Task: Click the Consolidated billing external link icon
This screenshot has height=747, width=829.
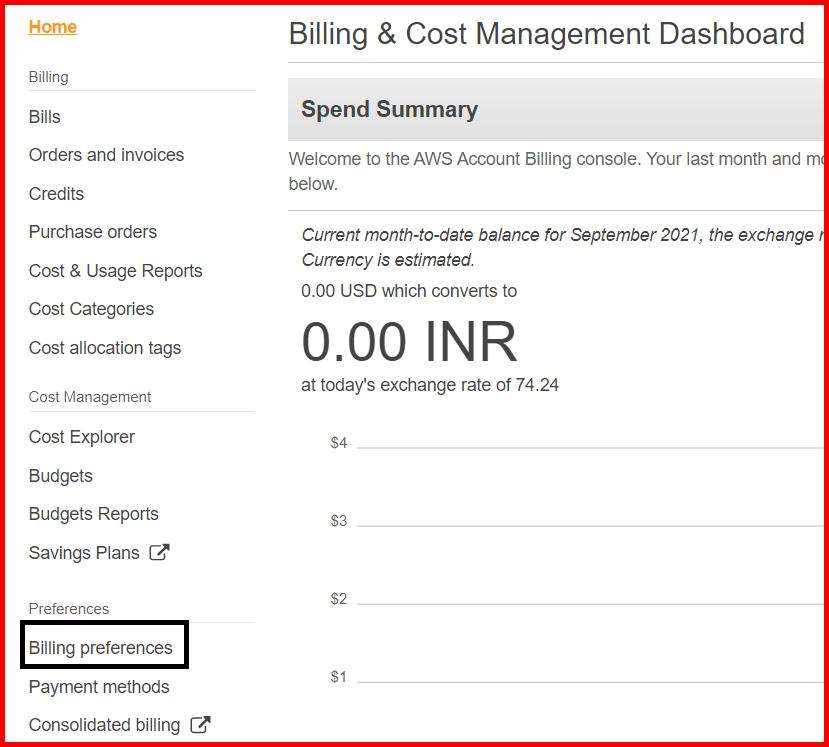Action: coord(203,724)
